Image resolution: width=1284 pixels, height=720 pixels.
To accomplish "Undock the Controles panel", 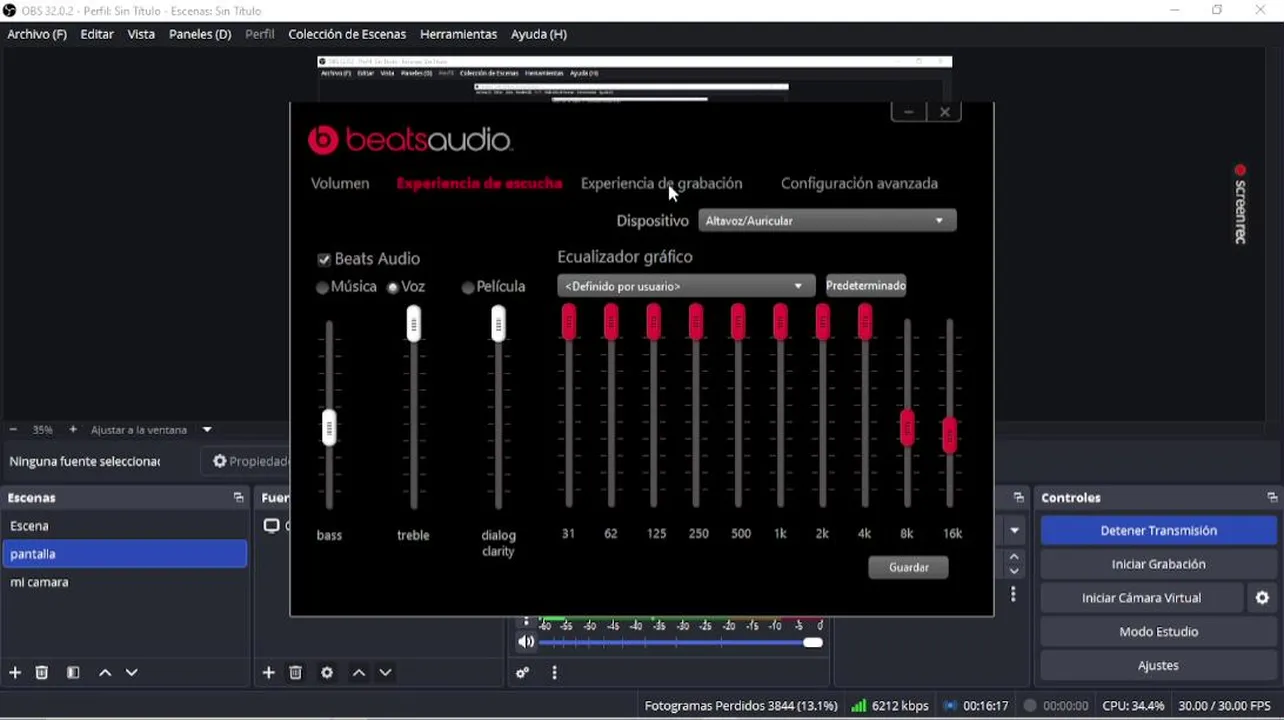I will tap(1272, 497).
